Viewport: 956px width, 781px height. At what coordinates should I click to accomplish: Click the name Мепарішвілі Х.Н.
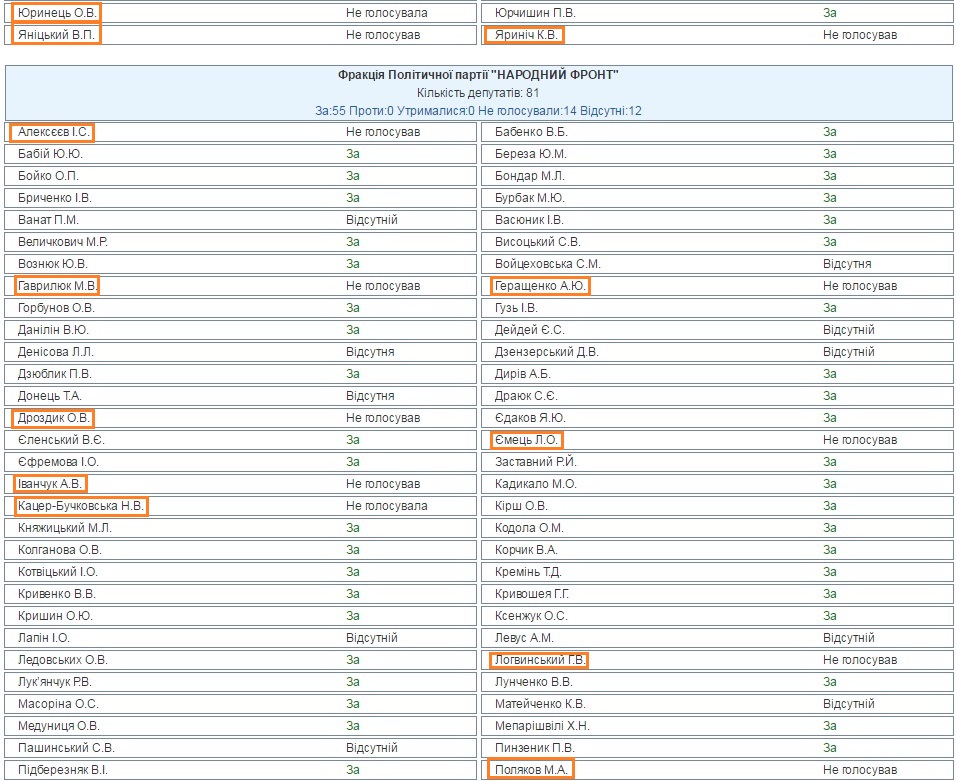(542, 726)
